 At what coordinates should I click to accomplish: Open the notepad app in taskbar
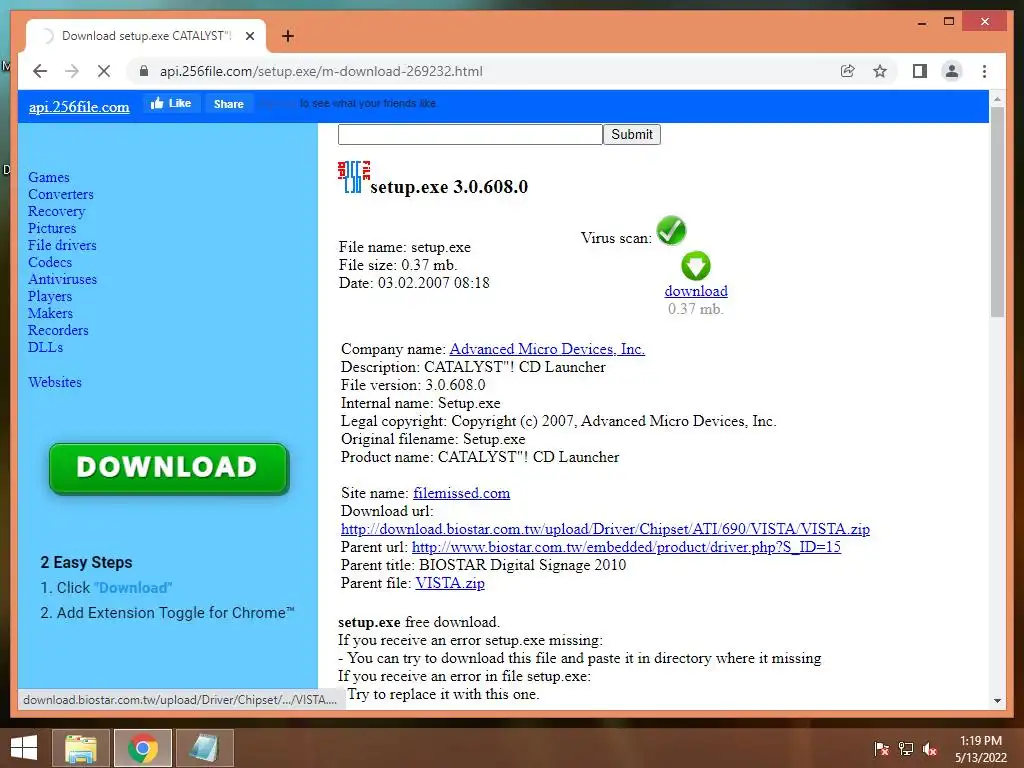click(204, 748)
